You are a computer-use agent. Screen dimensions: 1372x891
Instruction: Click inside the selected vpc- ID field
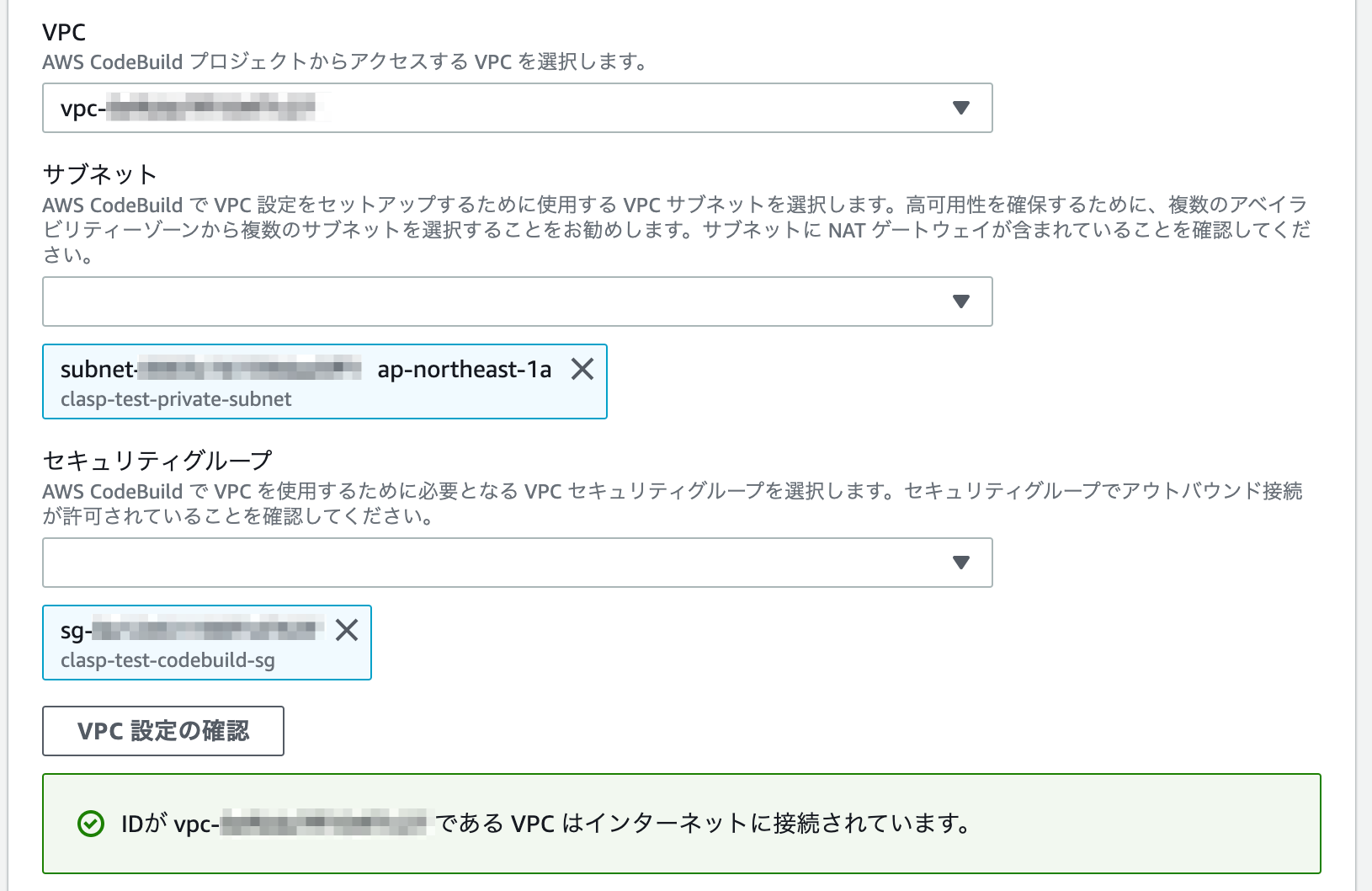click(x=518, y=108)
